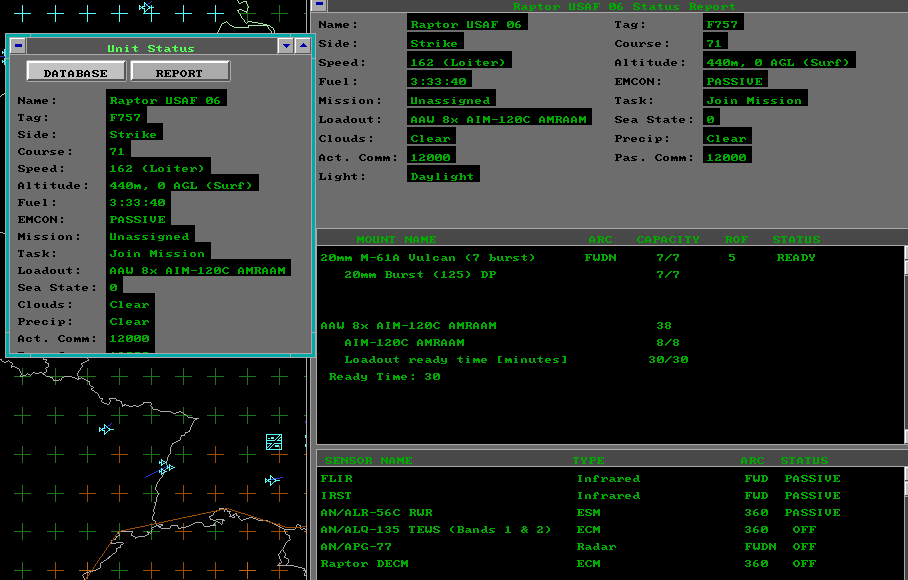Click the AN/ALQ-135 TEWS sensor entry
908x580 pixels.
435,530
